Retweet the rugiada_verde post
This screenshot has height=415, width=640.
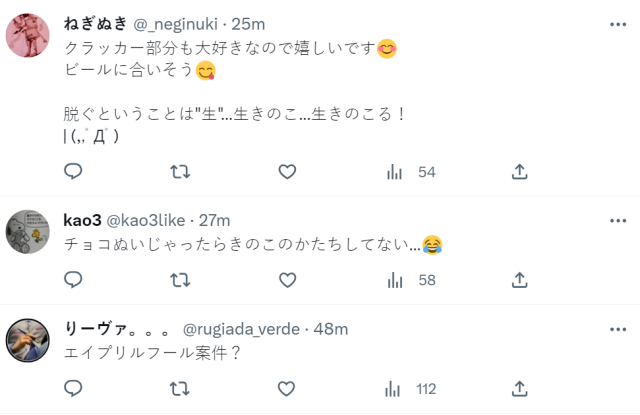(x=180, y=388)
